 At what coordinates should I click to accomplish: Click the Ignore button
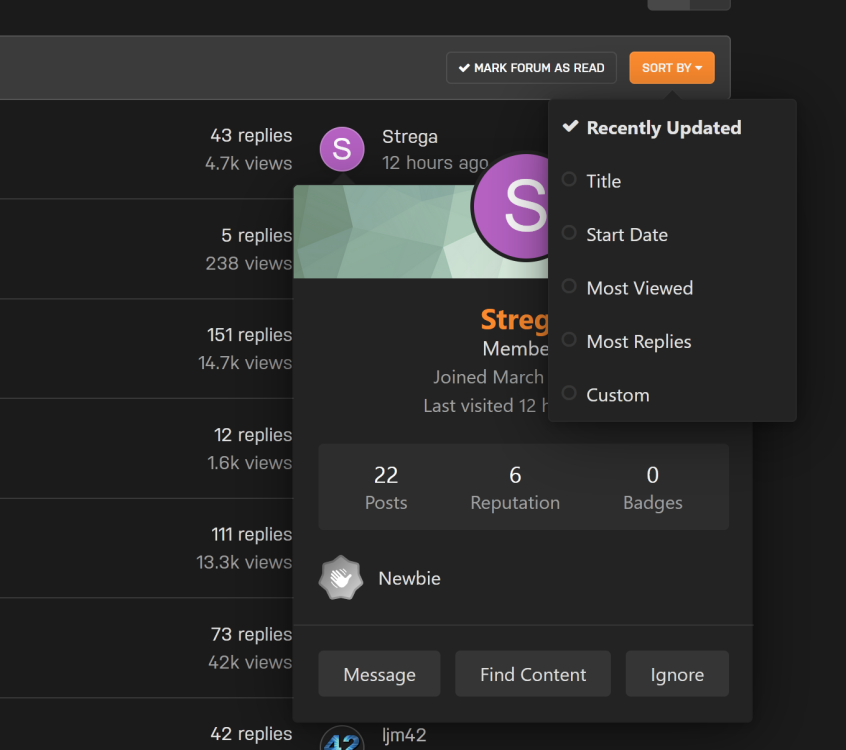[x=677, y=674]
